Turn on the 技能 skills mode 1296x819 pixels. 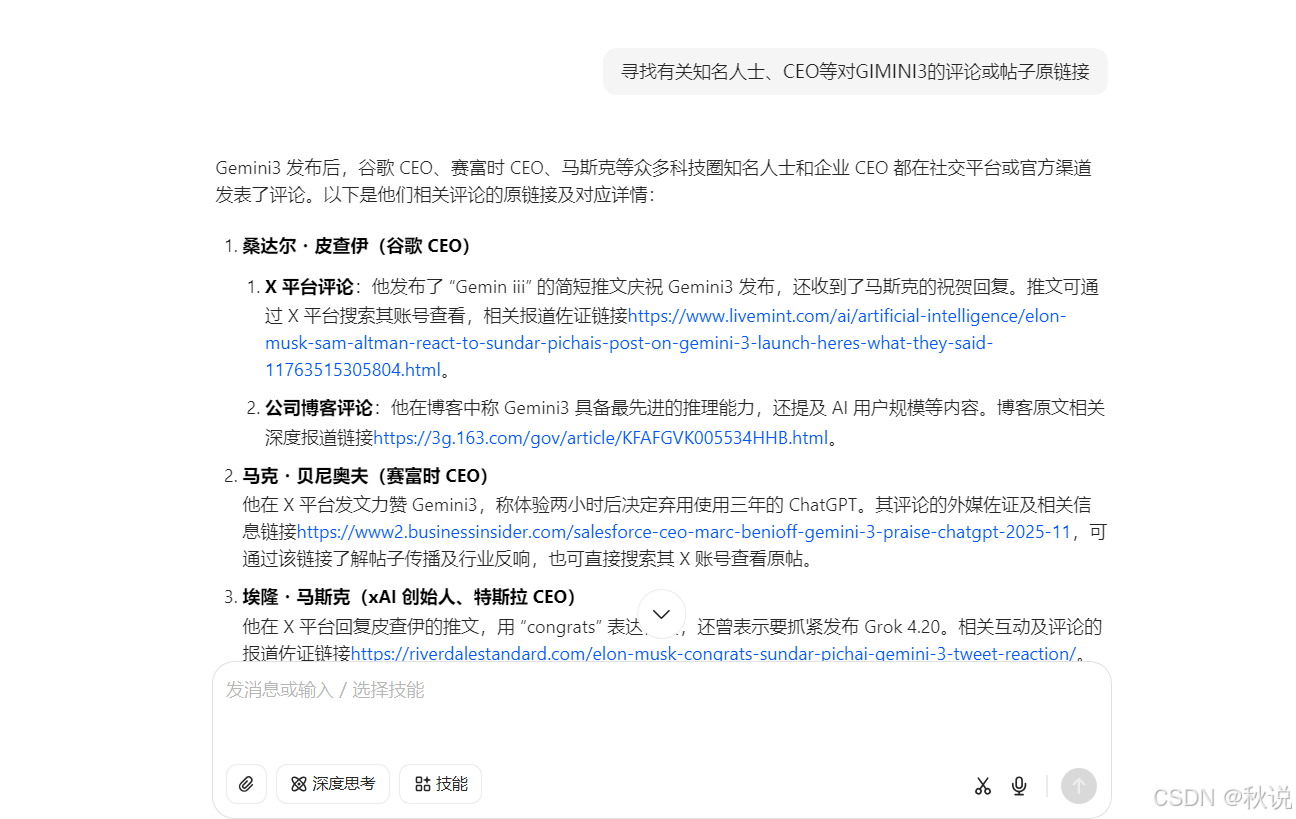[440, 784]
